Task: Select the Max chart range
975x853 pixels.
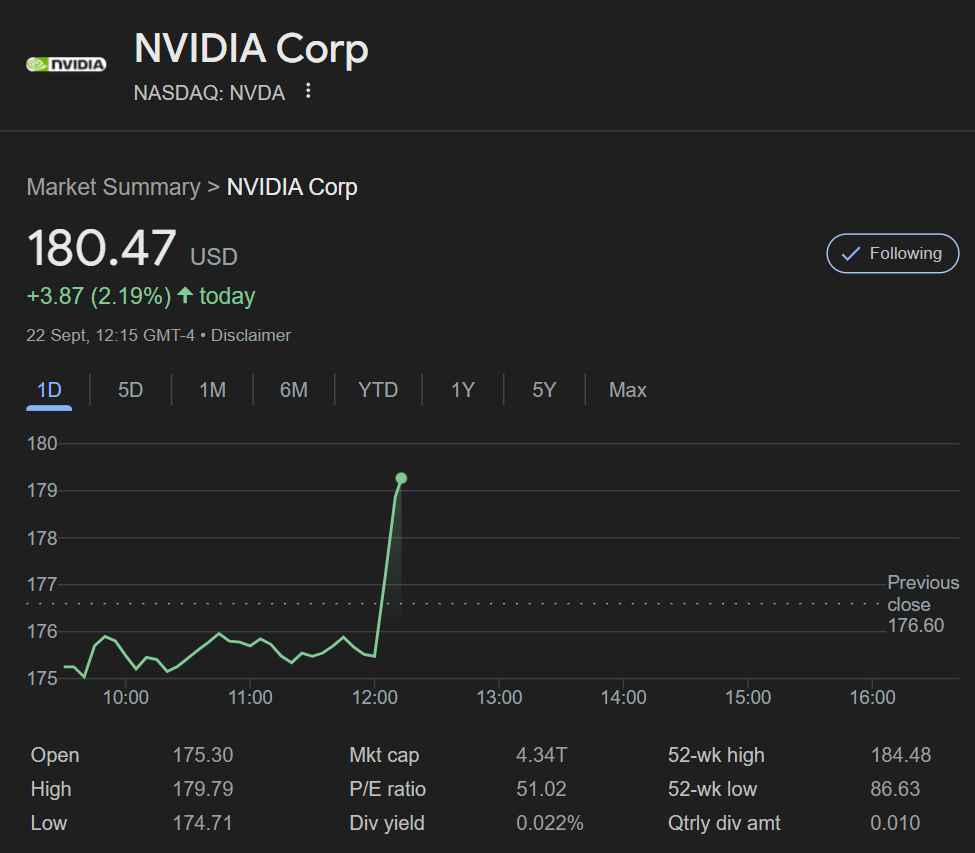Action: 627,390
